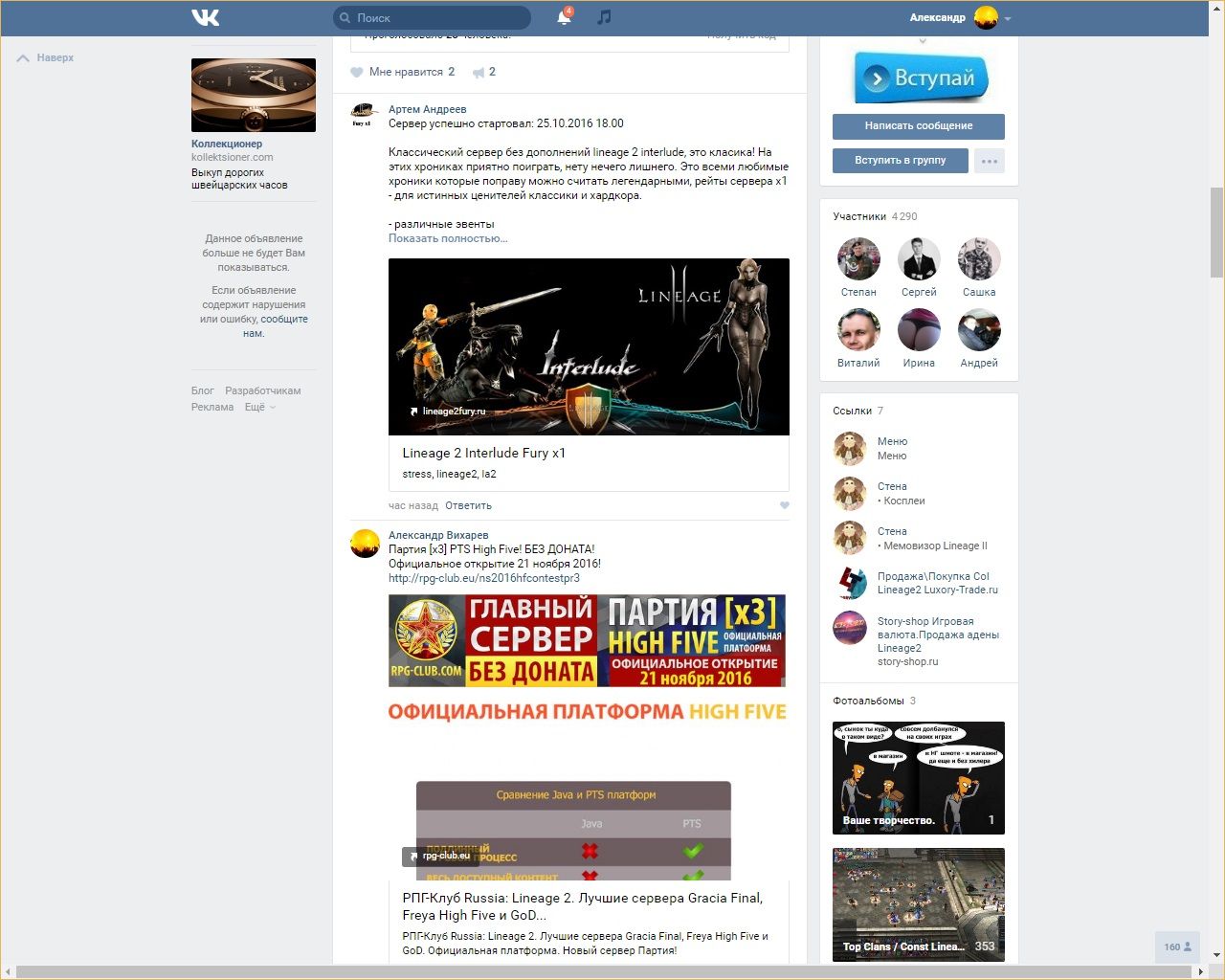
Task: Open the РПГ-Клуб Russia link title
Action: click(x=583, y=906)
